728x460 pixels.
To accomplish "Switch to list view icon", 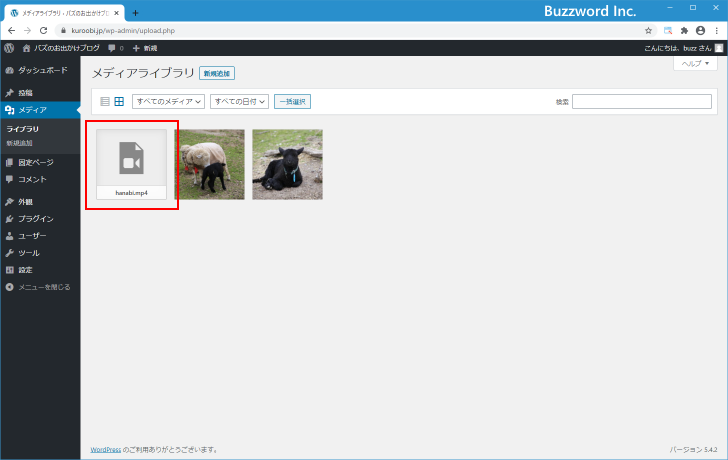I will pyautogui.click(x=105, y=101).
